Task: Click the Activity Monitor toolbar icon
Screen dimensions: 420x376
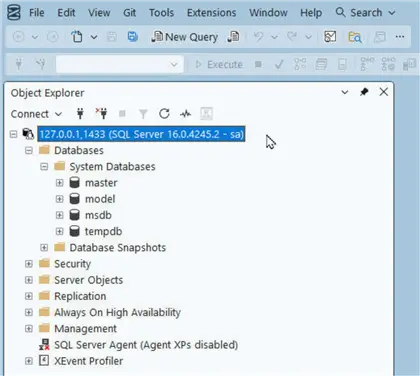Action: [x=330, y=37]
